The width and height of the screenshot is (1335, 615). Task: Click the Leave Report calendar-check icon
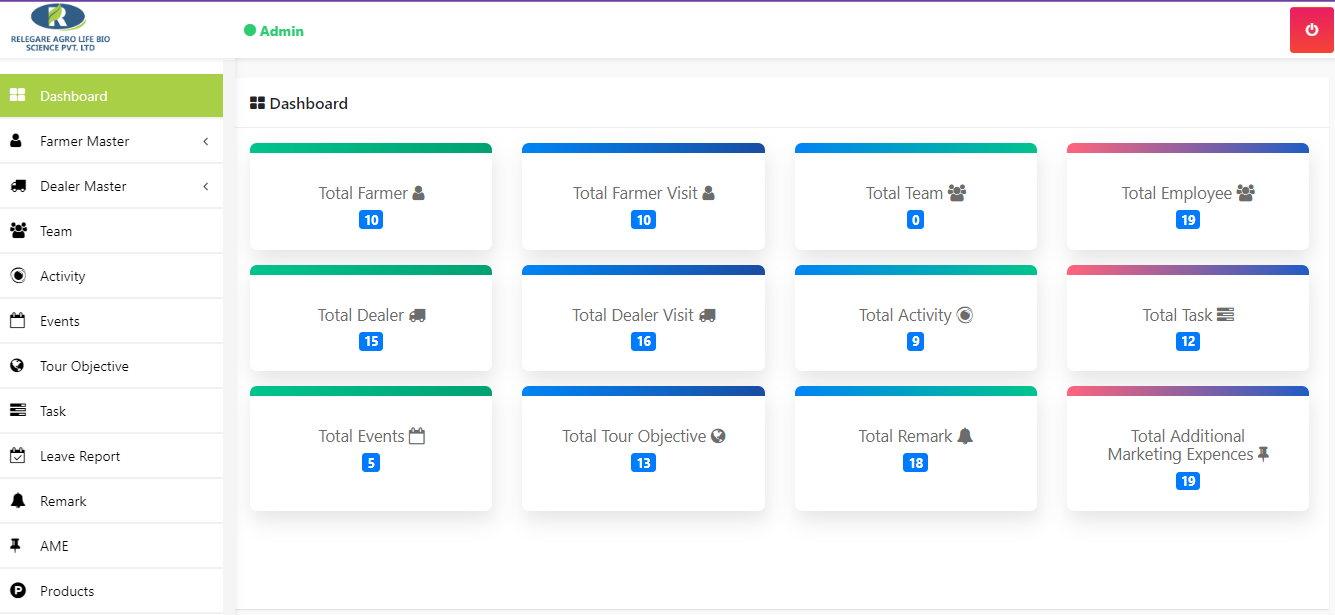pyautogui.click(x=17, y=456)
